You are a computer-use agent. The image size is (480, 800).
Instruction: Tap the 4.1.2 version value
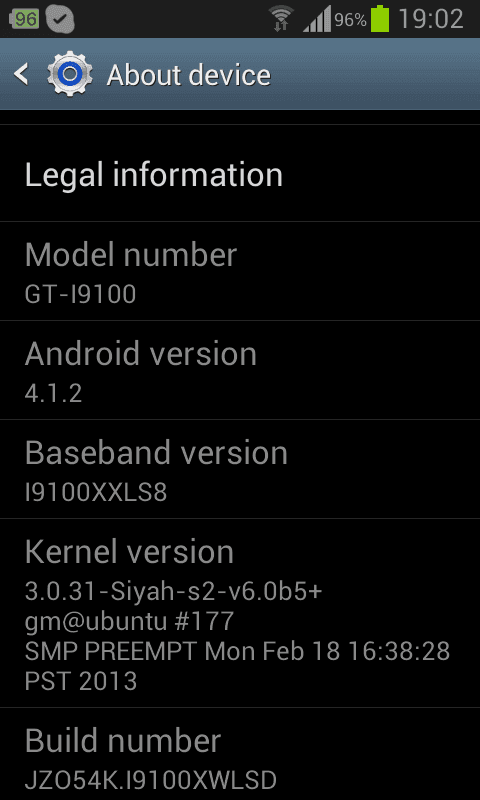(53, 393)
